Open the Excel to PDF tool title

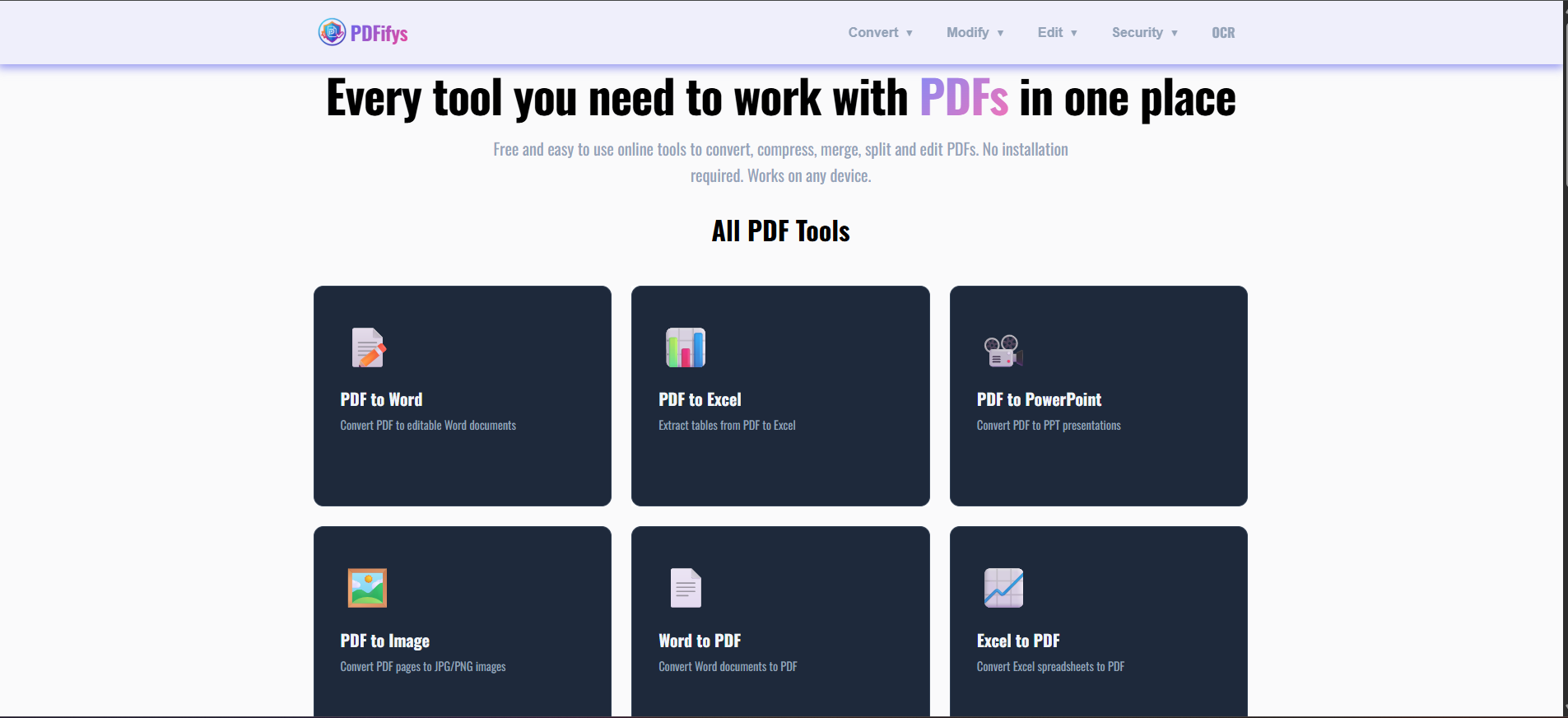(x=1018, y=641)
